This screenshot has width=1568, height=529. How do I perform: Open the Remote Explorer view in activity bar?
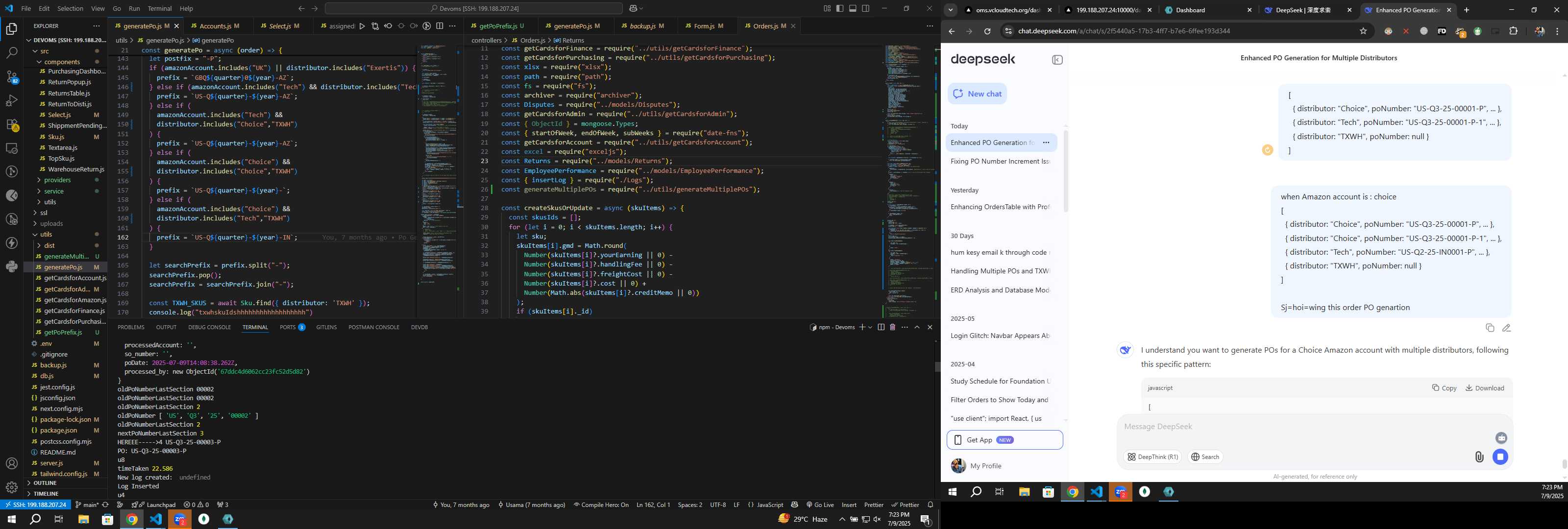tap(12, 148)
